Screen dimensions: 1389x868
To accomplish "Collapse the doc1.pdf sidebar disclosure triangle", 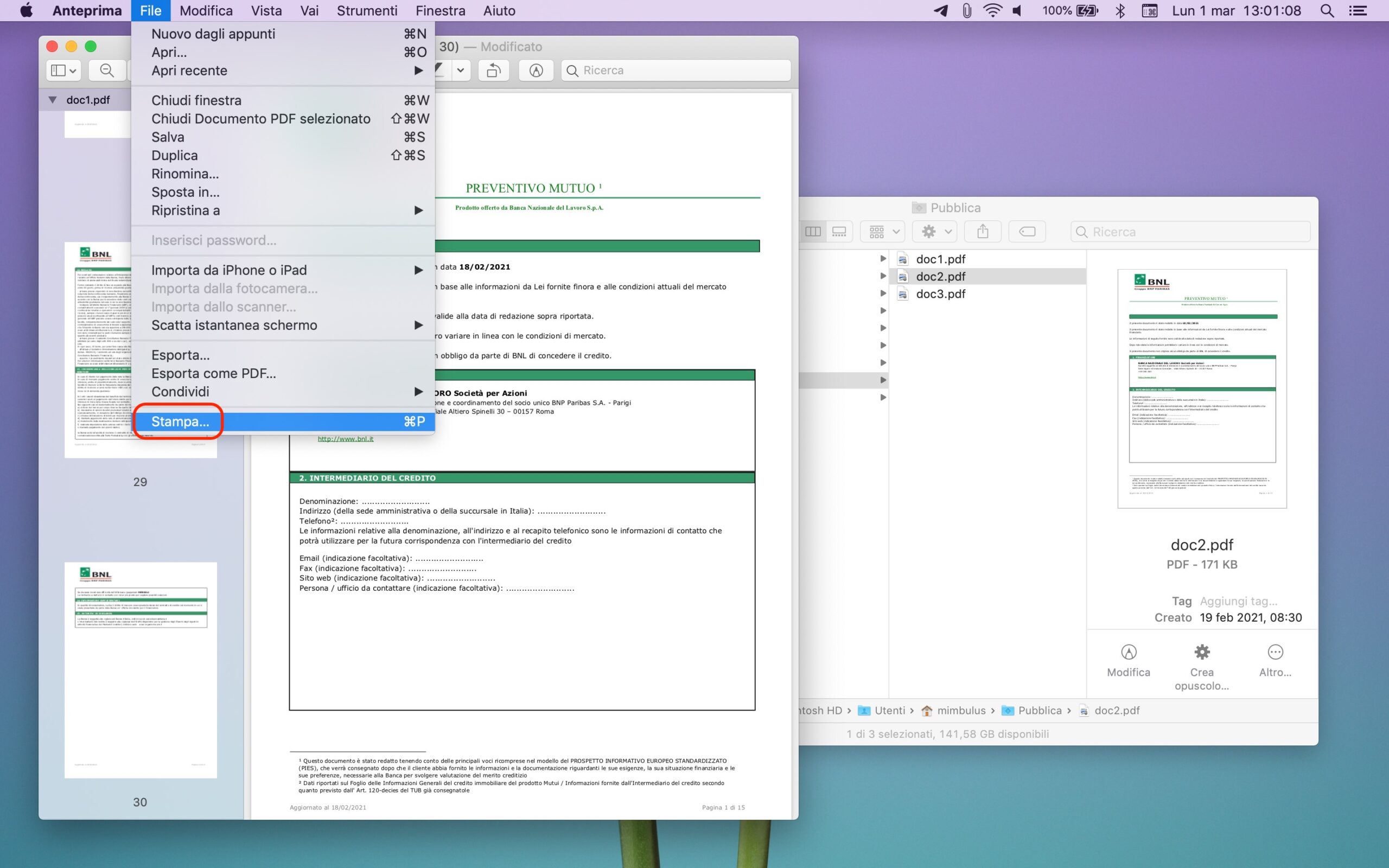I will (53, 99).
